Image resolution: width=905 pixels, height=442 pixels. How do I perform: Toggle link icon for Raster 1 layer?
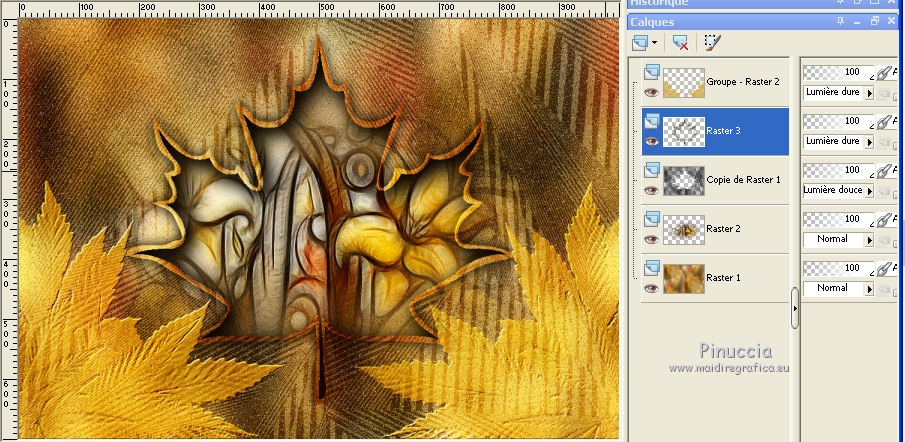(x=883, y=269)
